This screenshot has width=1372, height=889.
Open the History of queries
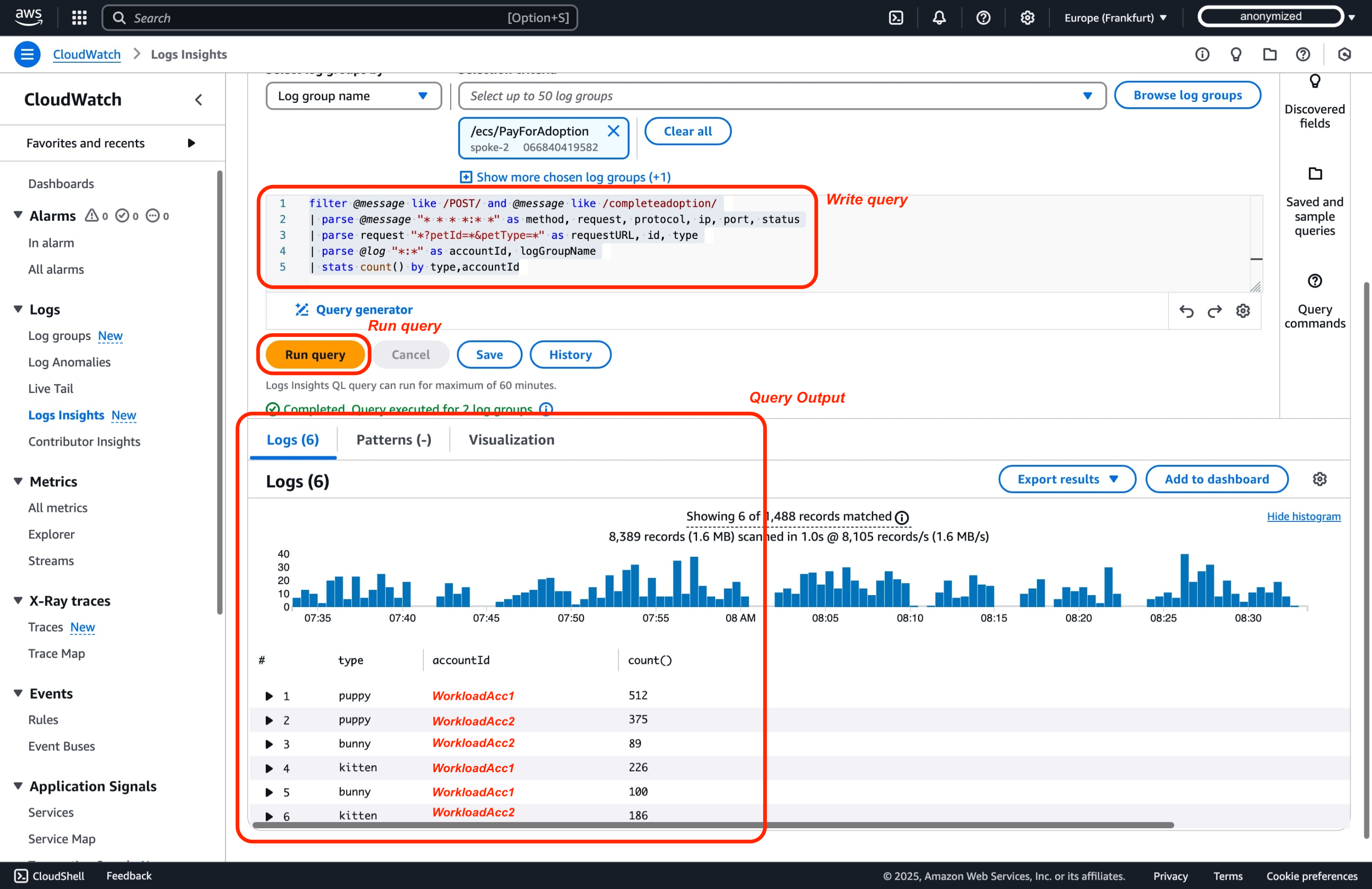click(x=570, y=354)
